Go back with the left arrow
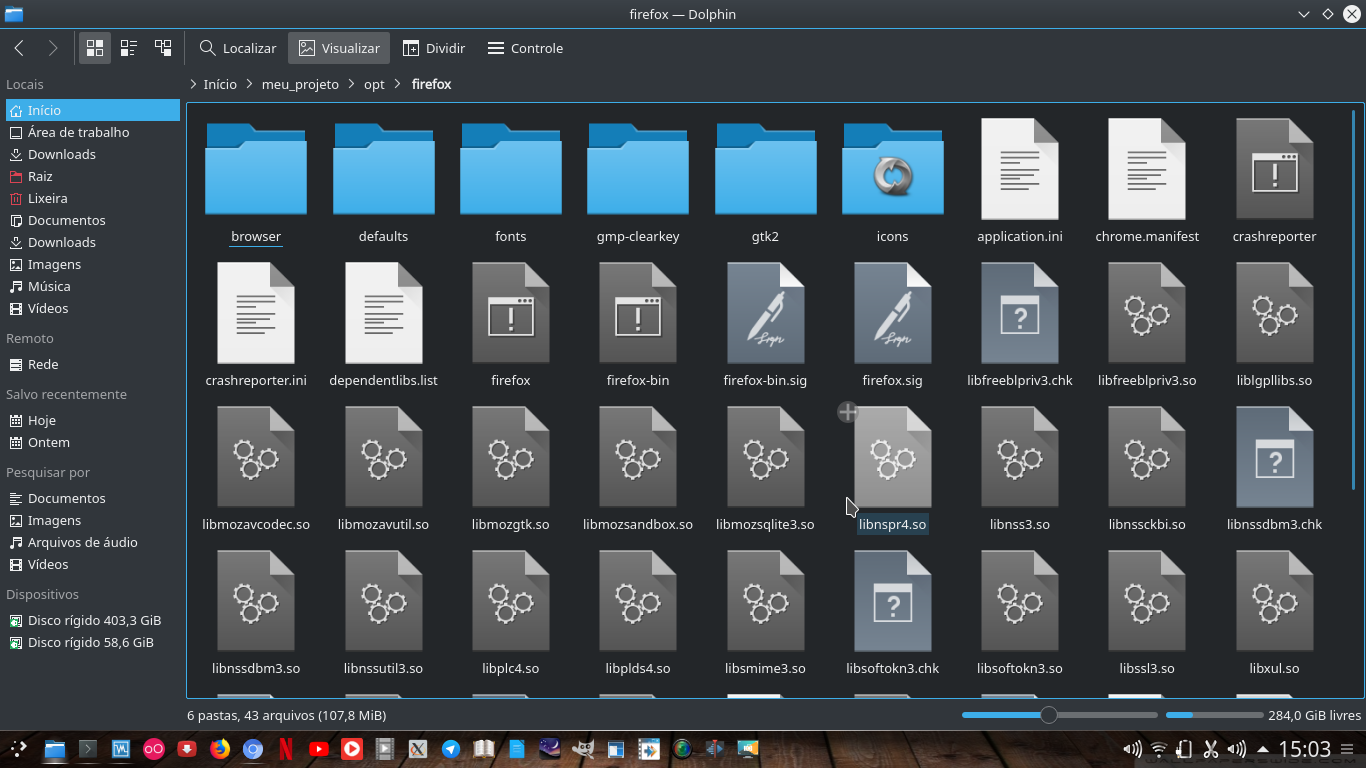Viewport: 1366px width, 768px height. [x=19, y=48]
